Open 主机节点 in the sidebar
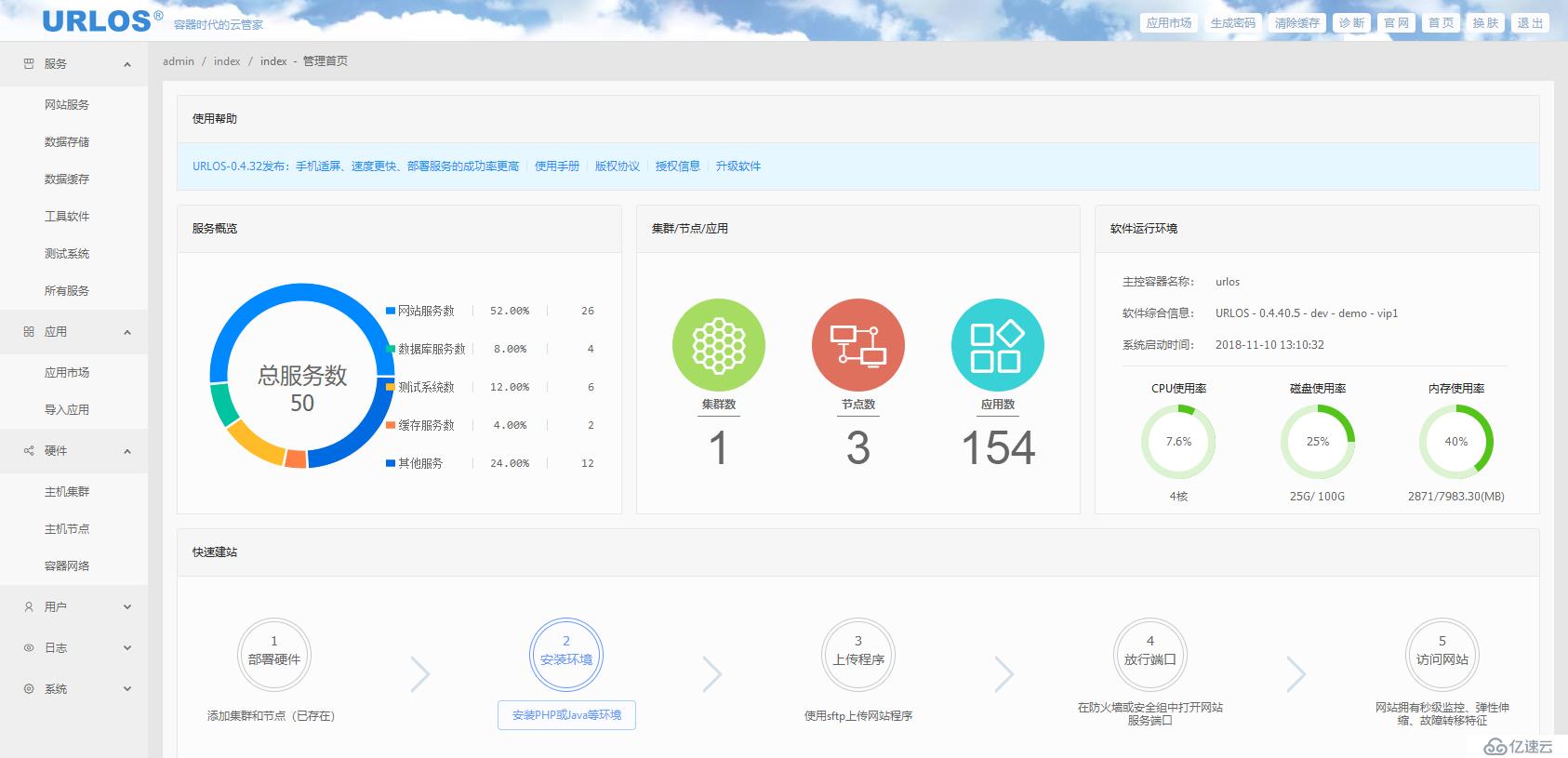 coord(67,529)
